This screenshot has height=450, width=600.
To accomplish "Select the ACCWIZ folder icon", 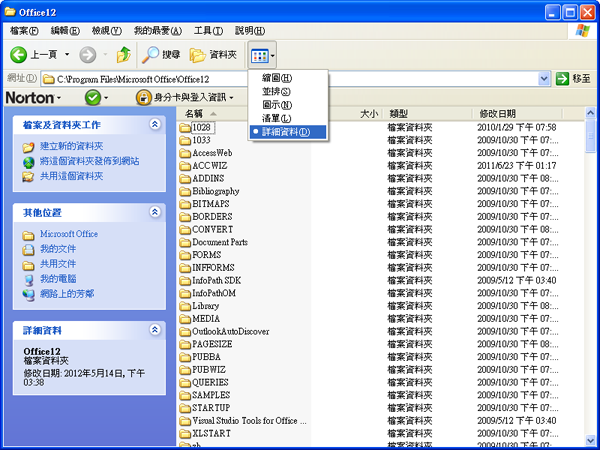I will point(185,166).
